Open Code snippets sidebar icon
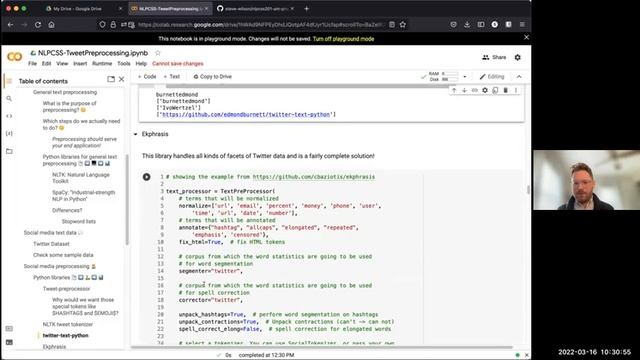The width and height of the screenshot is (640, 360). coord(9,116)
